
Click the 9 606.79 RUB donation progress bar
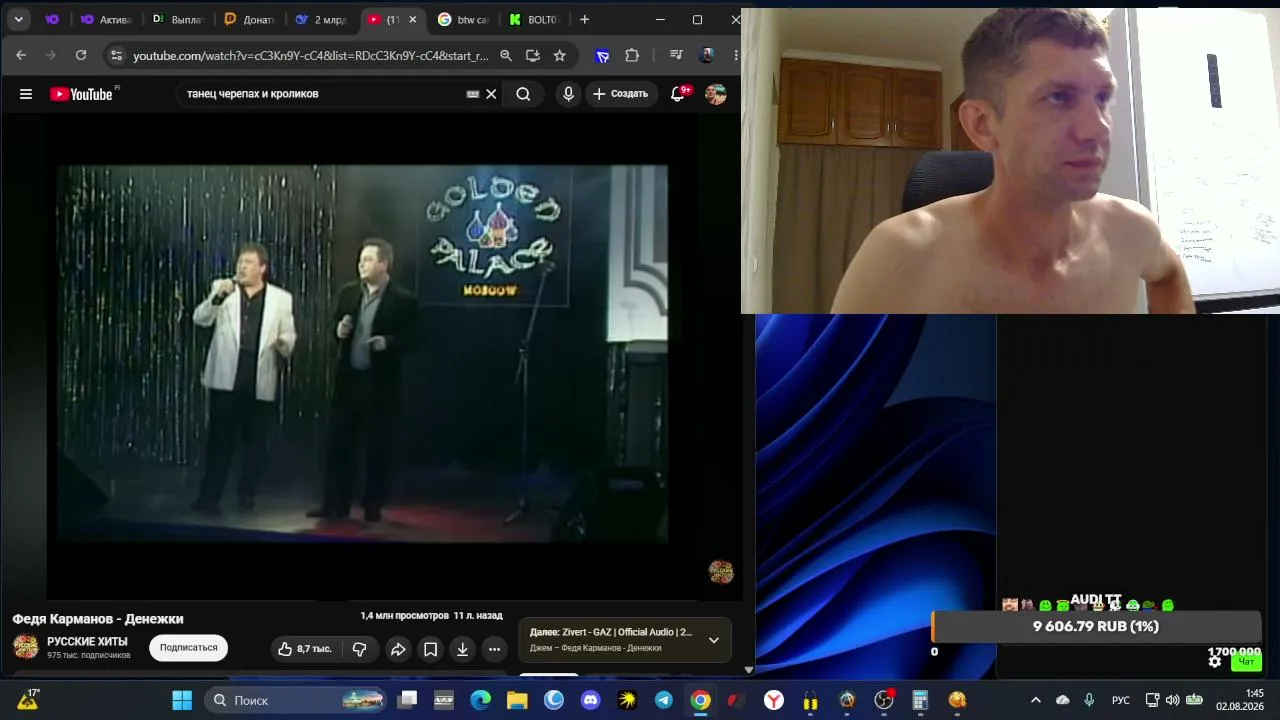pos(1096,627)
